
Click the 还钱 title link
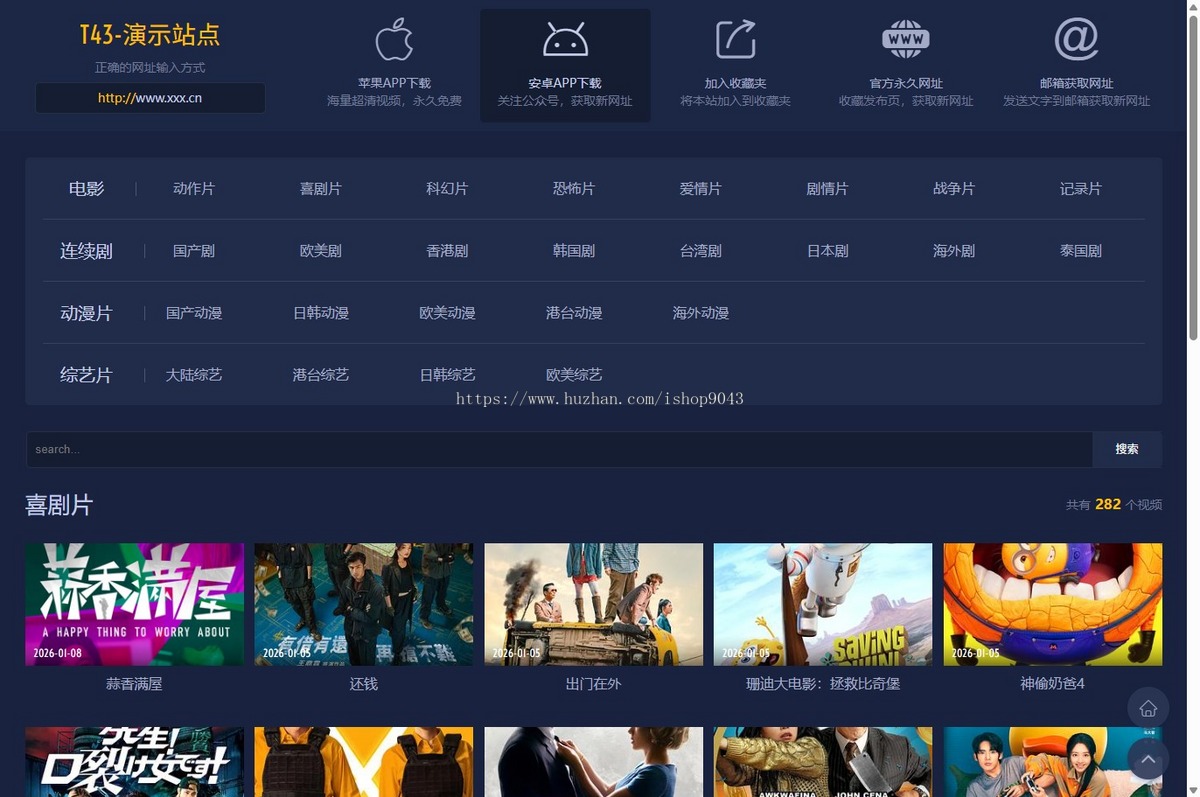[364, 684]
